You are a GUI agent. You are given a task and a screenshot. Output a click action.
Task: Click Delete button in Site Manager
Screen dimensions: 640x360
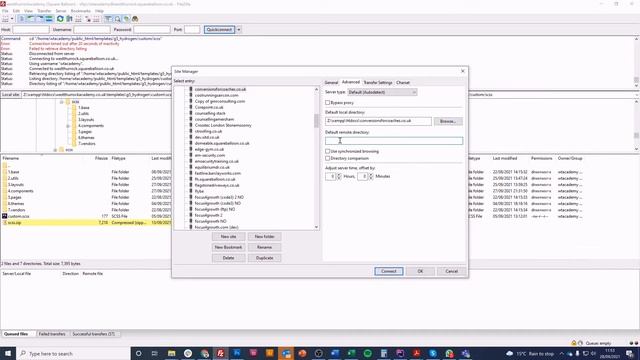coord(229,258)
